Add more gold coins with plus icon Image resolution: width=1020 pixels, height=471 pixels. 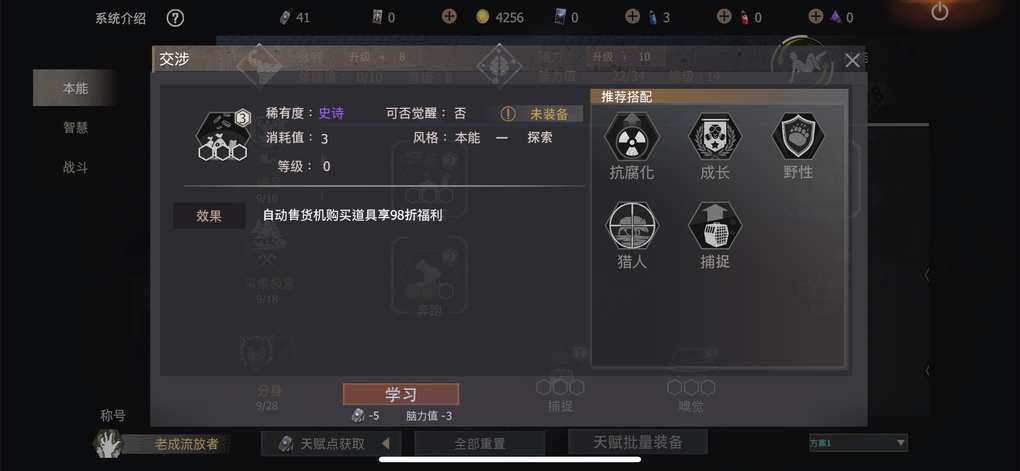click(x=449, y=17)
